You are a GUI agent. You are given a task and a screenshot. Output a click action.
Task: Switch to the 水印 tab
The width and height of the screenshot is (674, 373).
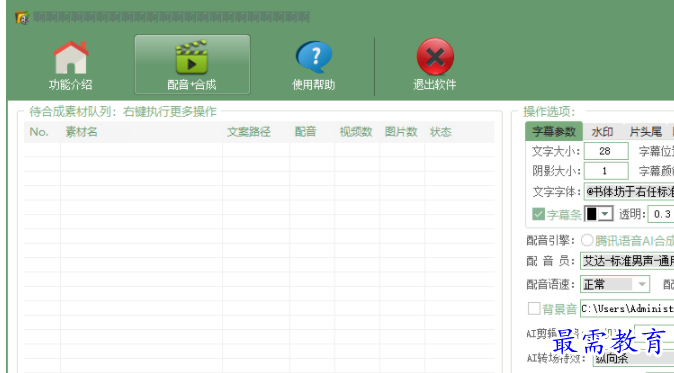coord(602,132)
